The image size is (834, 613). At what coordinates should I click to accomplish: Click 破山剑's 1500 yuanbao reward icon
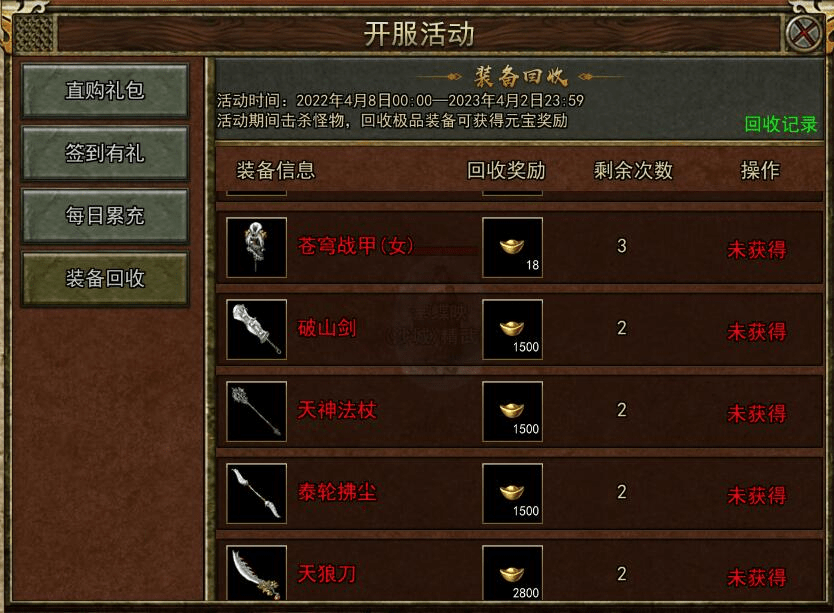[x=513, y=329]
